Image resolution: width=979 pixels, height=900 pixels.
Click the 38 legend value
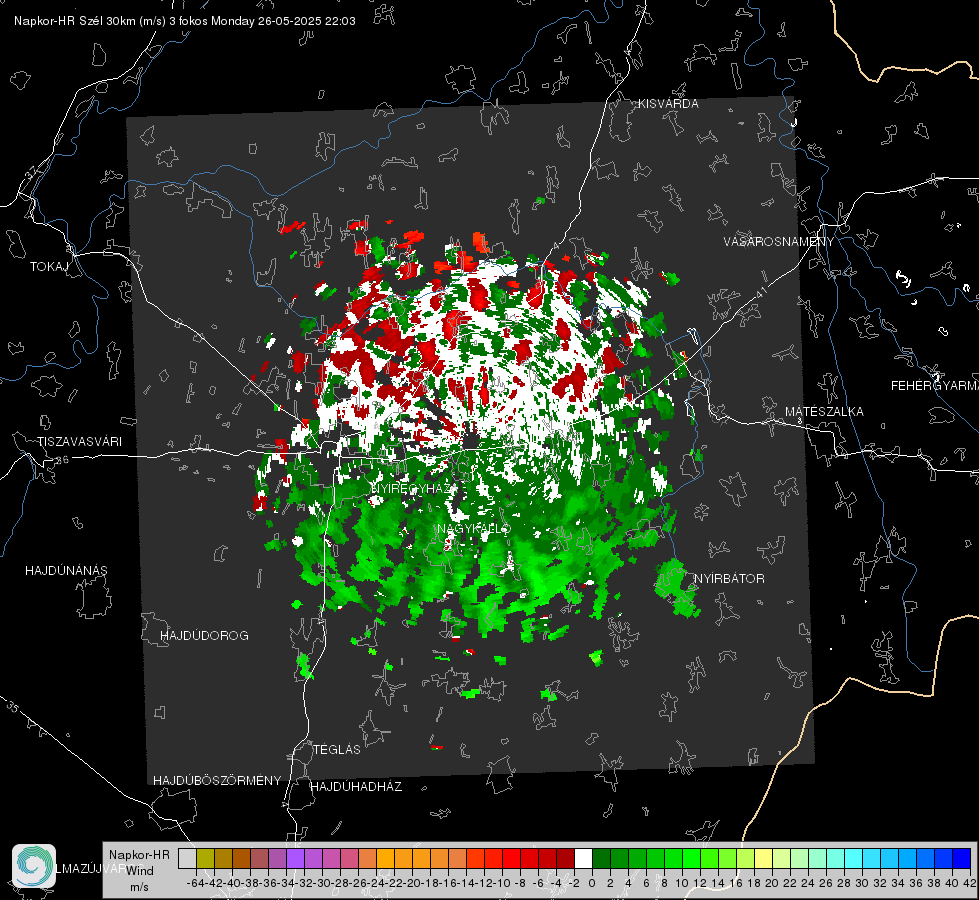click(x=935, y=883)
